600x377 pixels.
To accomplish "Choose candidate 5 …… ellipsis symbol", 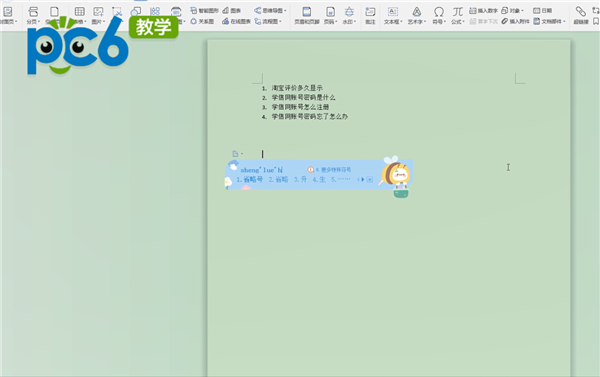I will coord(341,180).
